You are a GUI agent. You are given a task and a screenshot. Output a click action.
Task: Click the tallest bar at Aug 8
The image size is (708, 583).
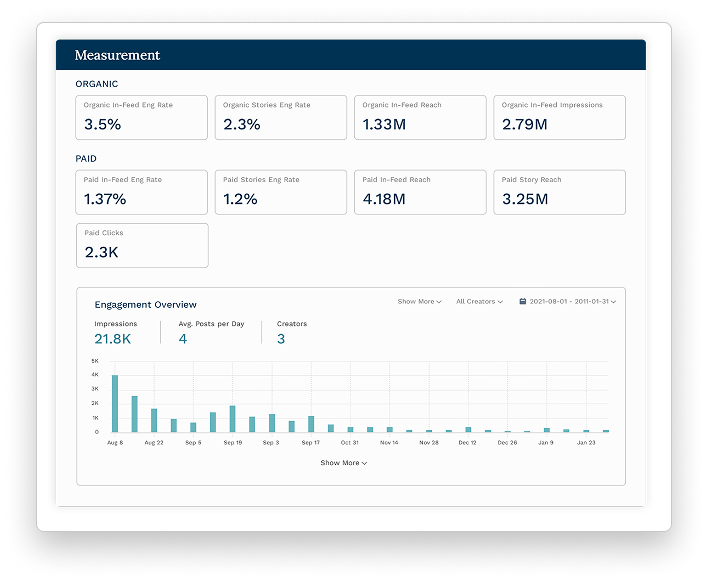(x=115, y=404)
